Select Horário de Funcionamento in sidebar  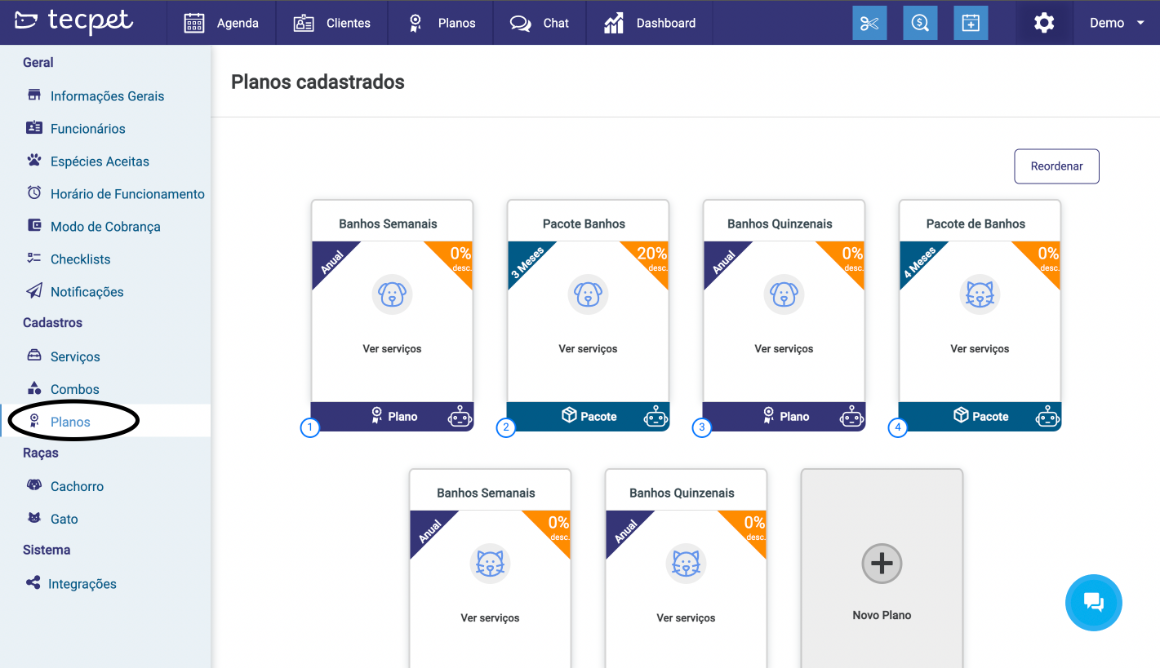127,194
